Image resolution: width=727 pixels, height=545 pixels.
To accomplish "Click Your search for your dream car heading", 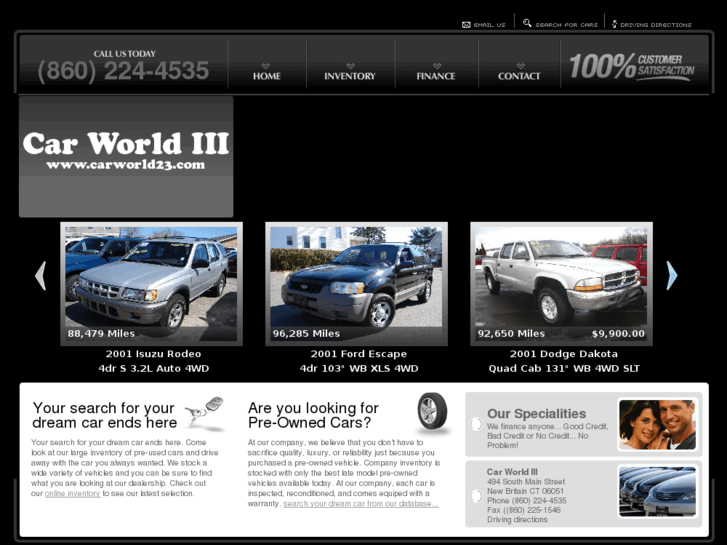I will 105,415.
